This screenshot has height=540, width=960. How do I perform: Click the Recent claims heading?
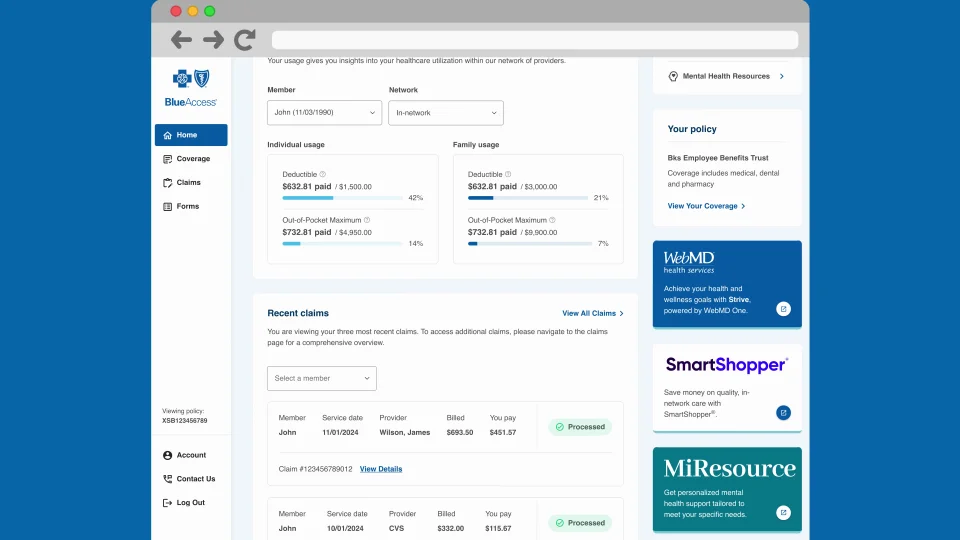tap(298, 313)
